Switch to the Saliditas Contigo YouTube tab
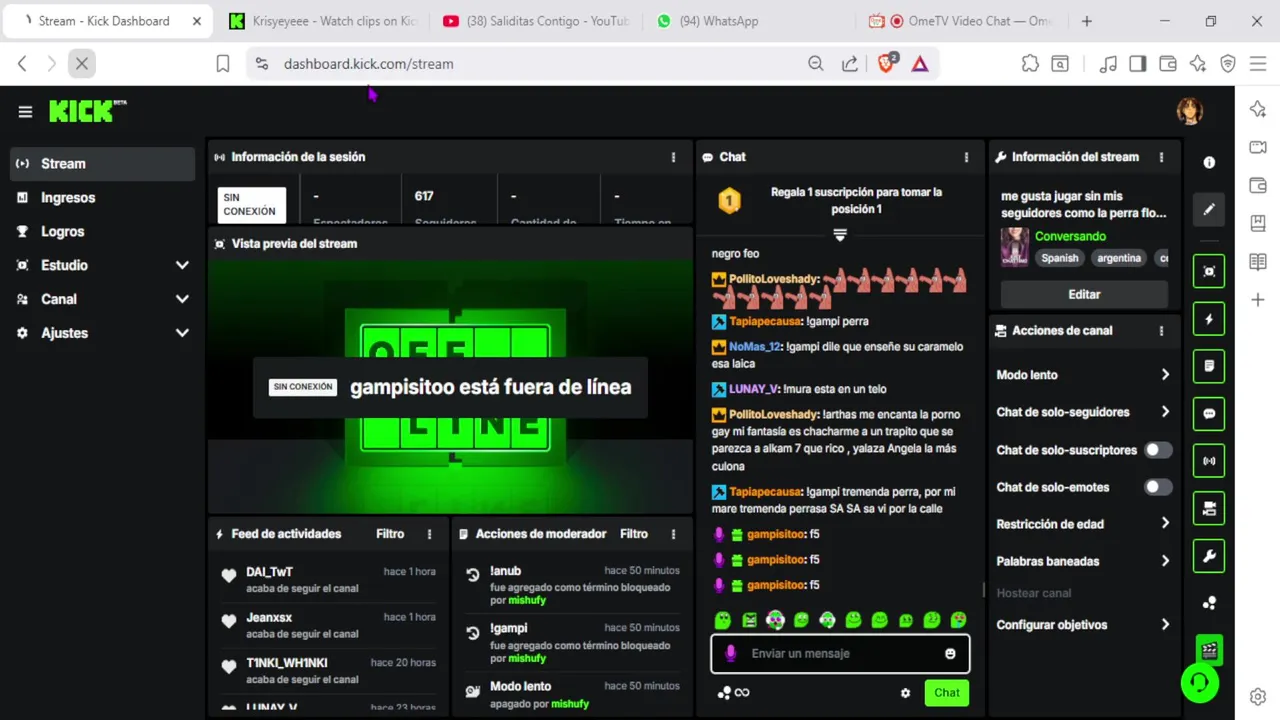The image size is (1280, 720). click(x=535, y=21)
